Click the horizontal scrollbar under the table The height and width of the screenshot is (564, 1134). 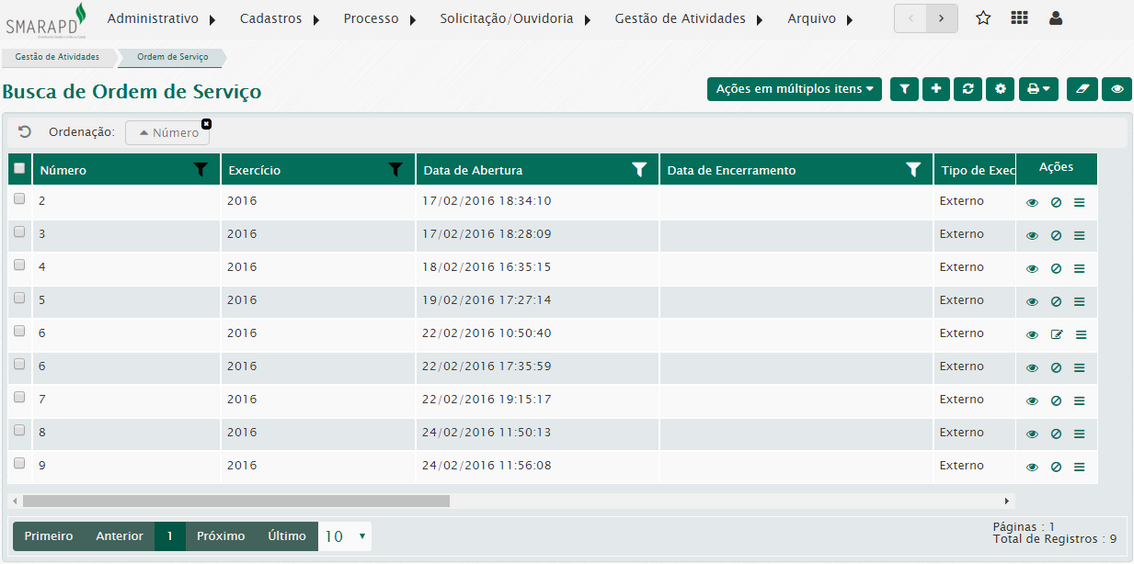tap(236, 501)
